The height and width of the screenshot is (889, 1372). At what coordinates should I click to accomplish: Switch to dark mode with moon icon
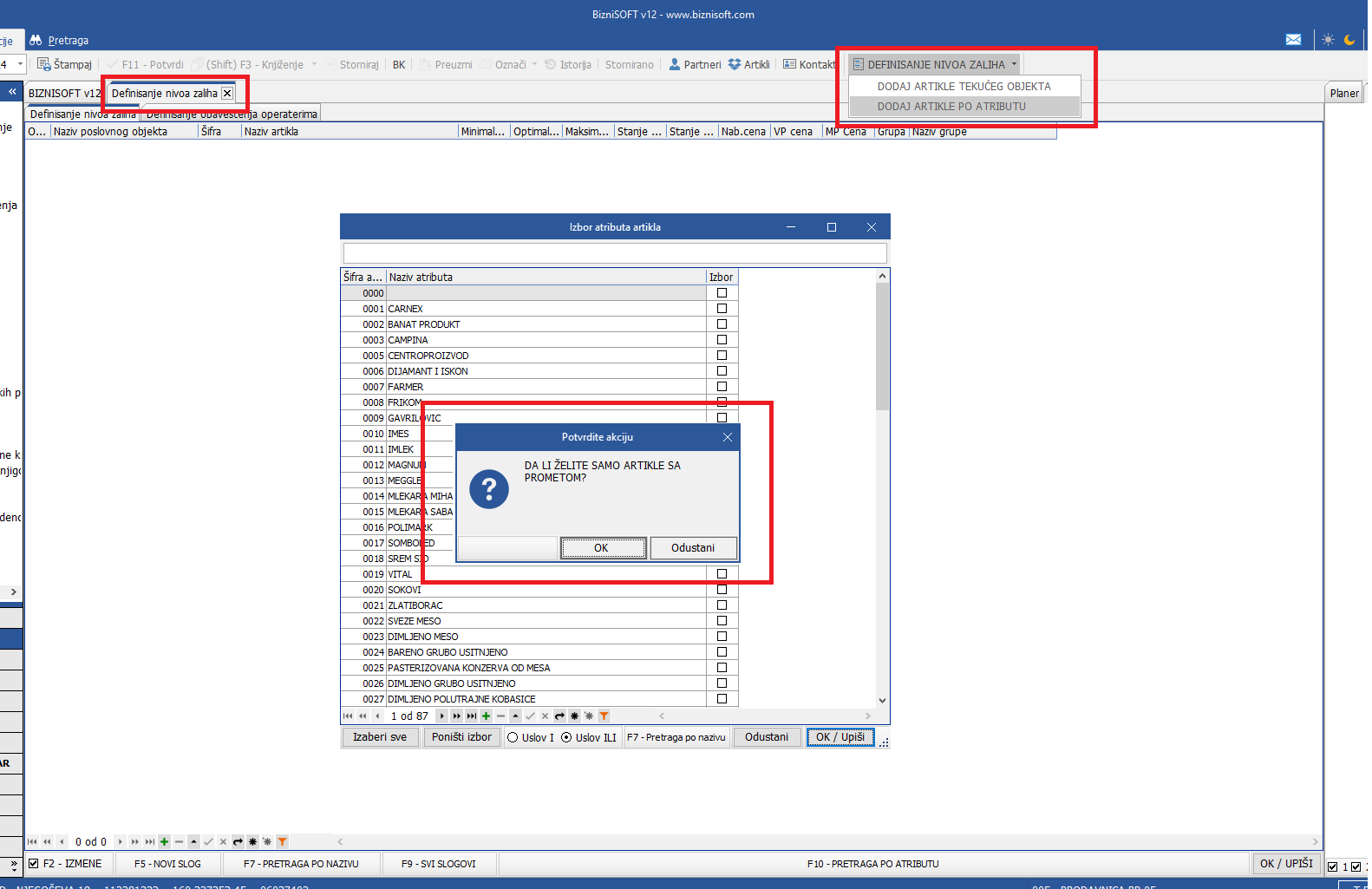1349,40
